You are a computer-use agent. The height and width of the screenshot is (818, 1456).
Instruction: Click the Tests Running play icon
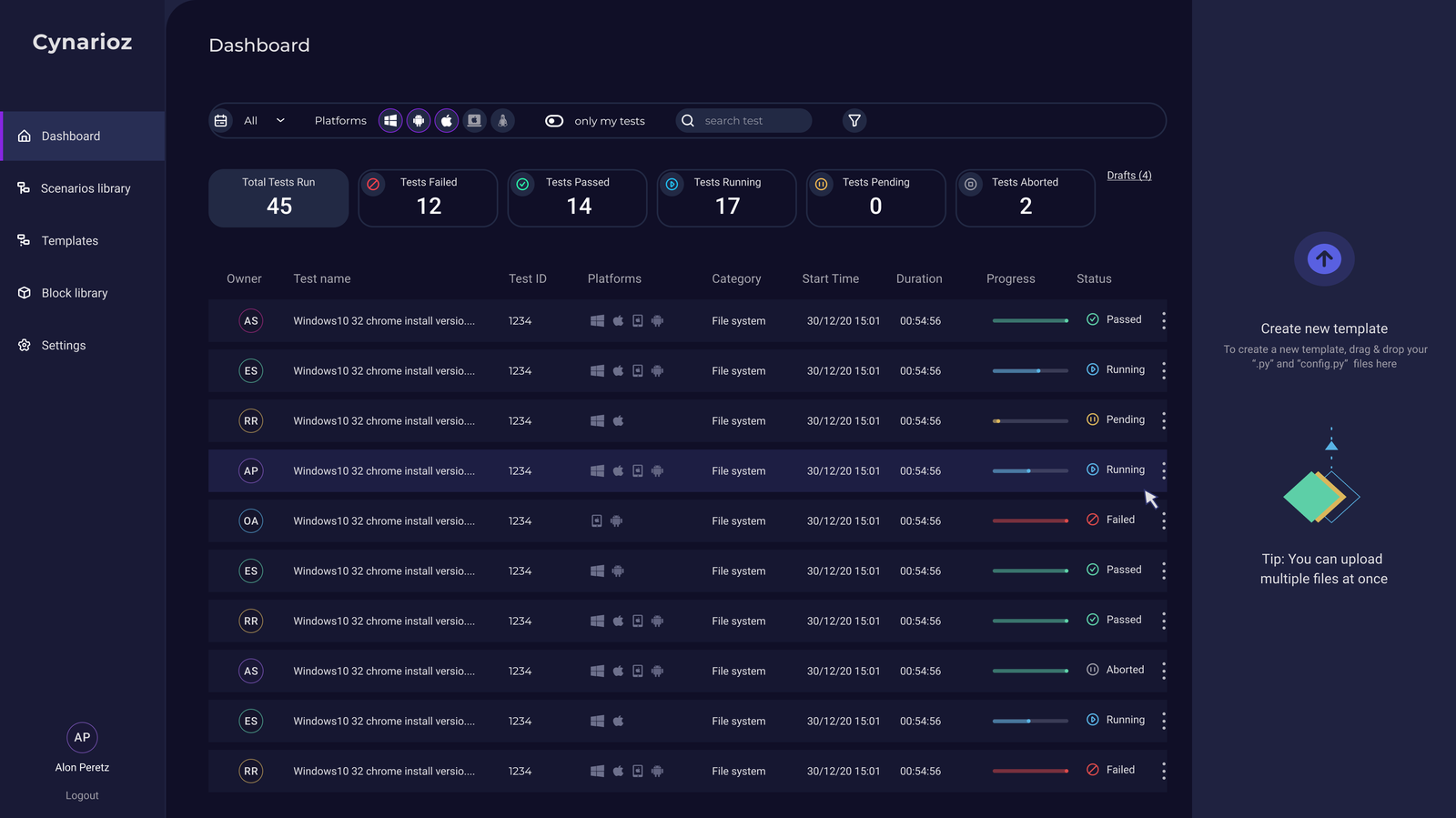tap(672, 184)
